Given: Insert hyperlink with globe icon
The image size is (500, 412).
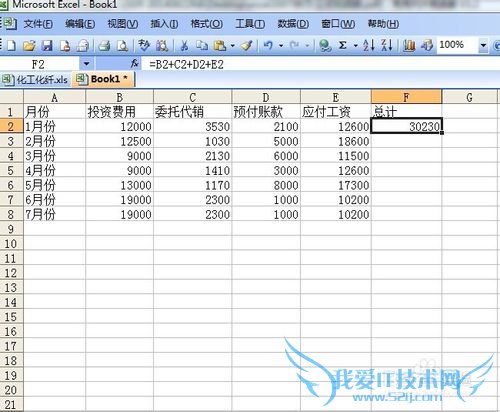Looking at the screenshot, I should (x=325, y=45).
